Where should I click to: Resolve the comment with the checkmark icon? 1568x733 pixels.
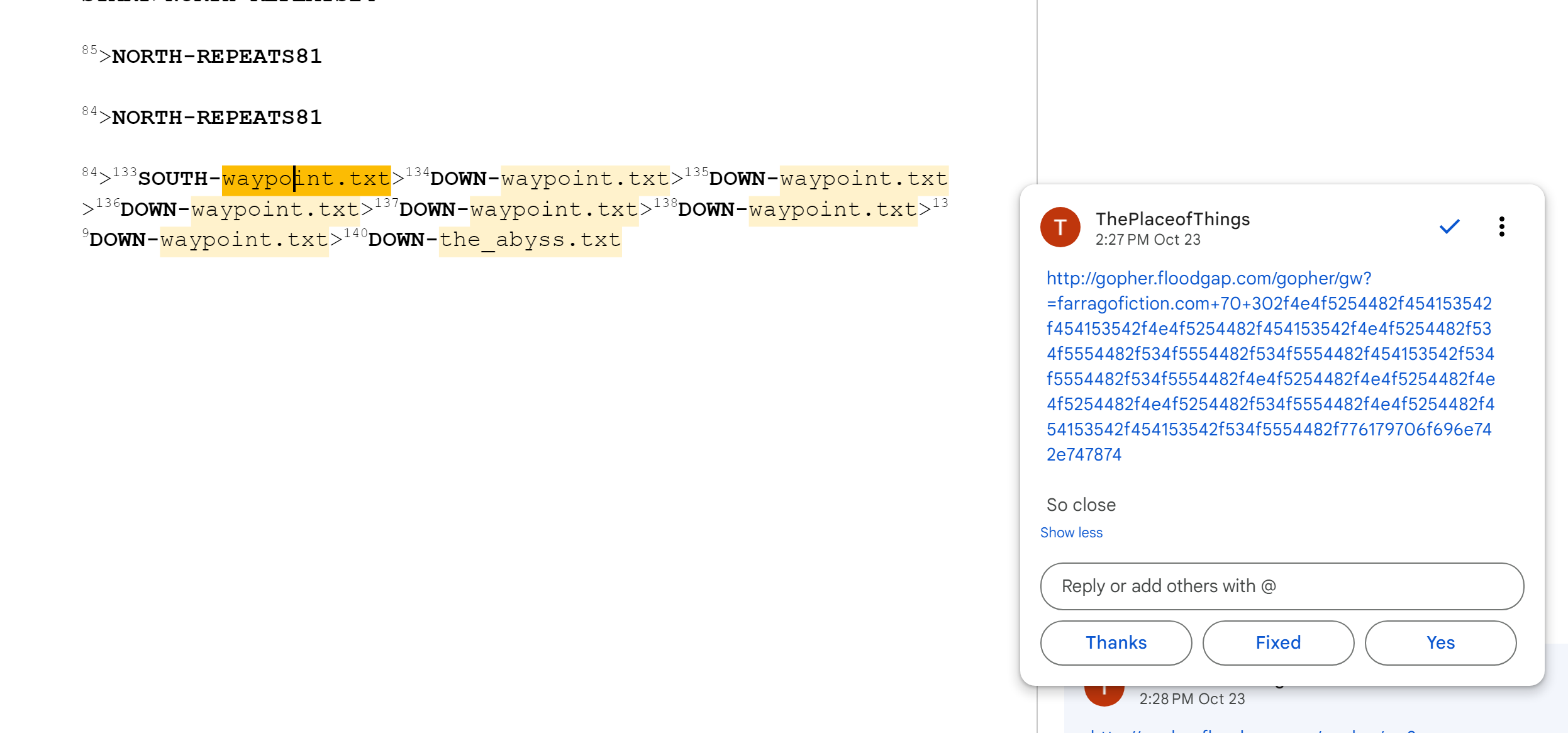1449,227
